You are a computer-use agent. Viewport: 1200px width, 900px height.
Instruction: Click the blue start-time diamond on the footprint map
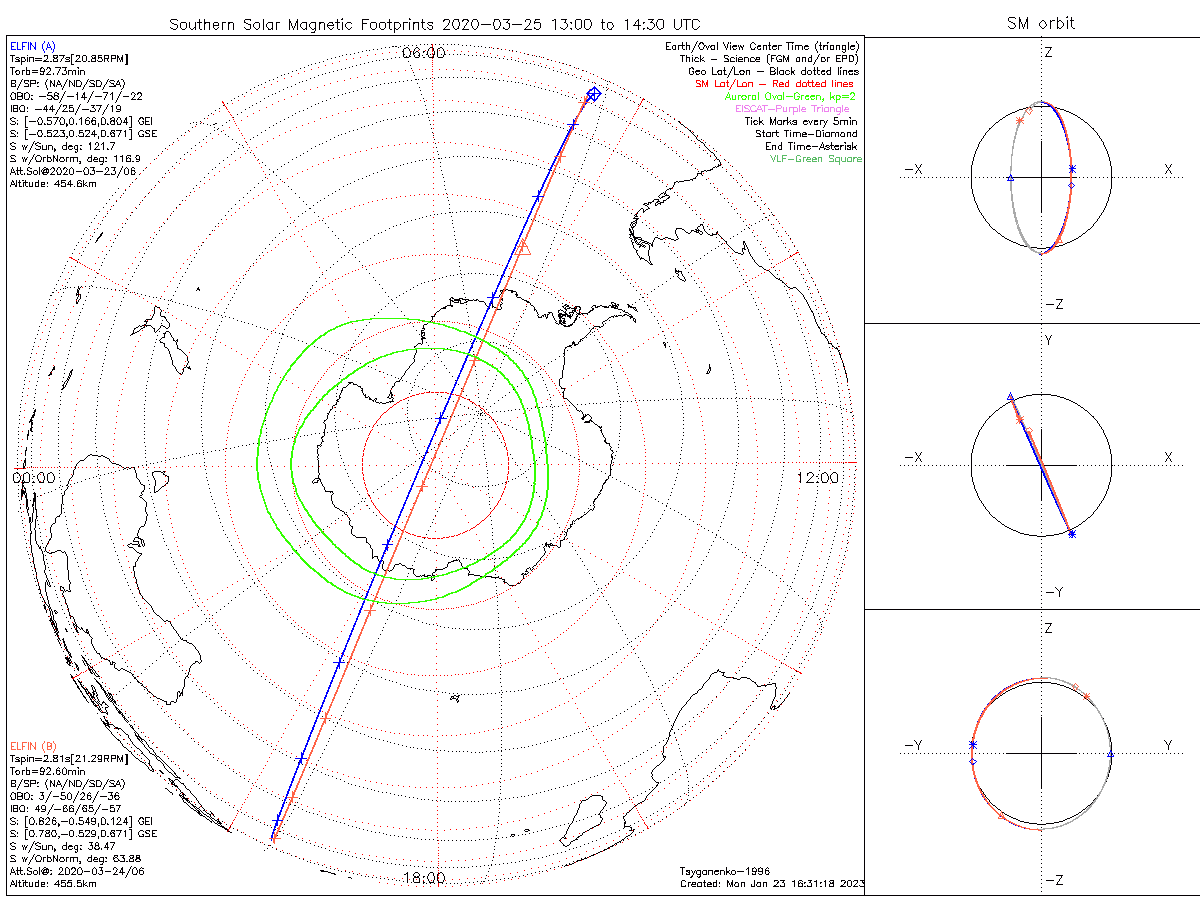594,94
